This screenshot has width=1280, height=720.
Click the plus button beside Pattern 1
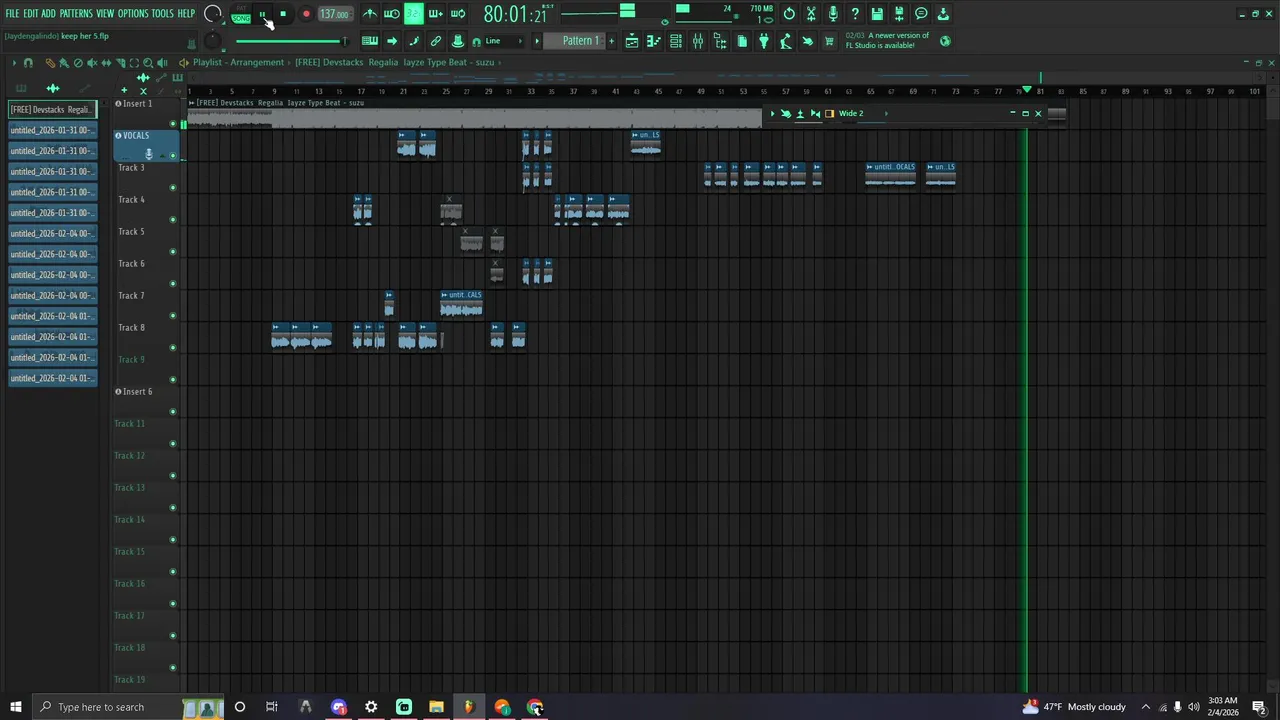point(611,41)
